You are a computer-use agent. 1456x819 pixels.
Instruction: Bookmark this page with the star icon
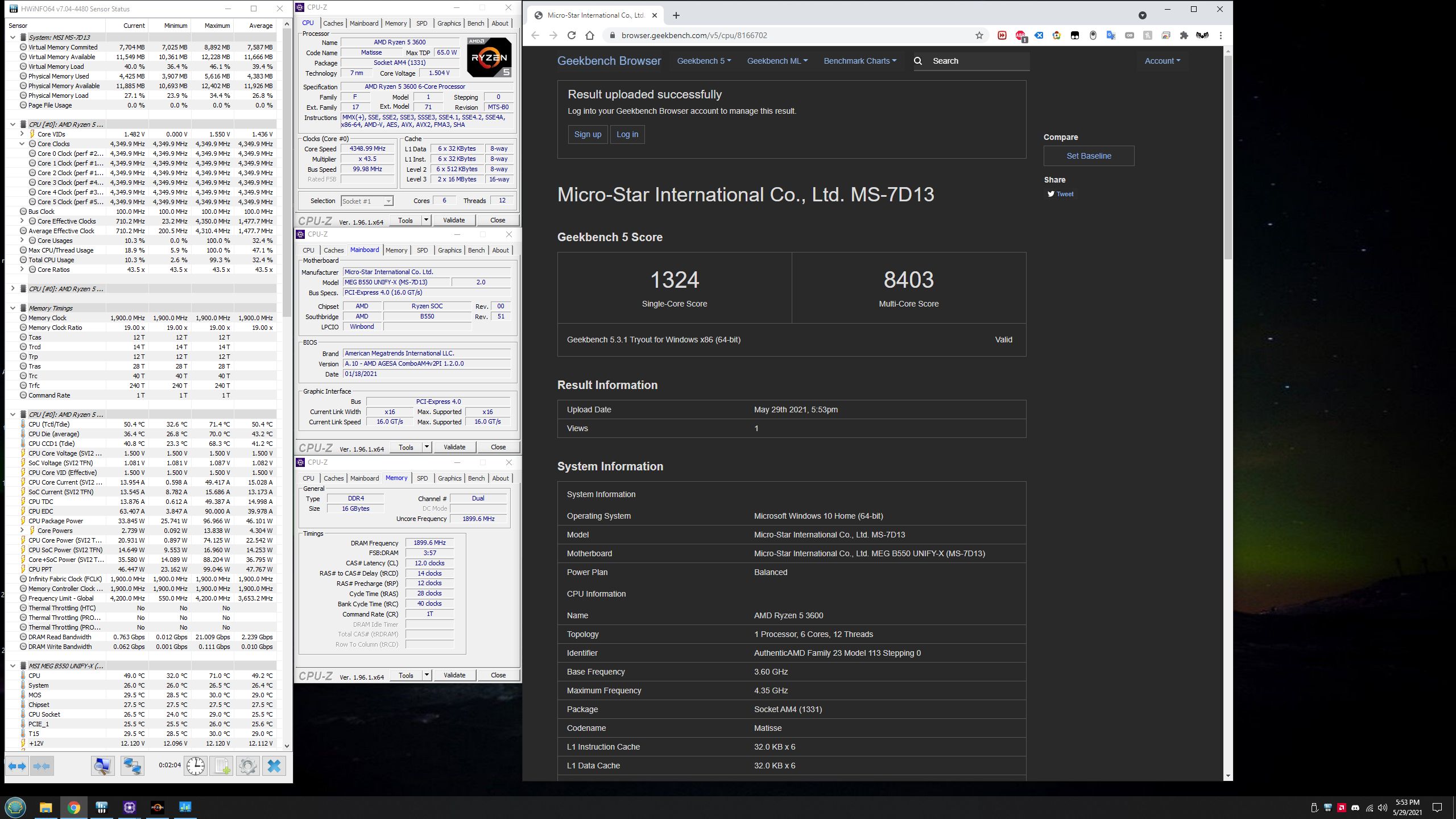click(x=979, y=35)
